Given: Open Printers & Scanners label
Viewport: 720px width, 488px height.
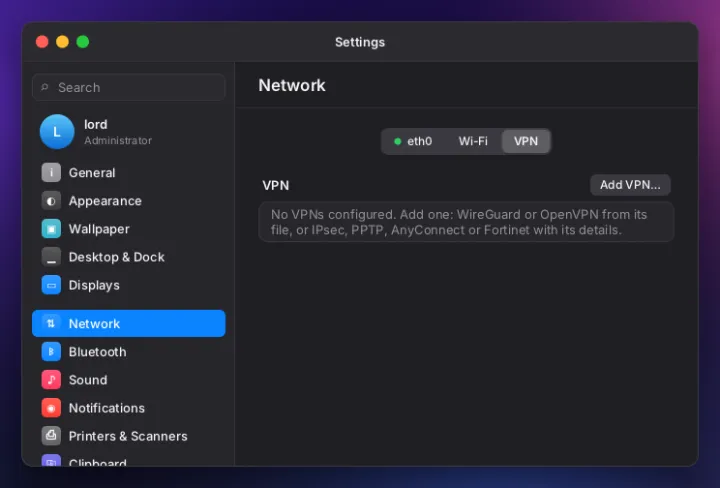Looking at the screenshot, I should coord(128,436).
